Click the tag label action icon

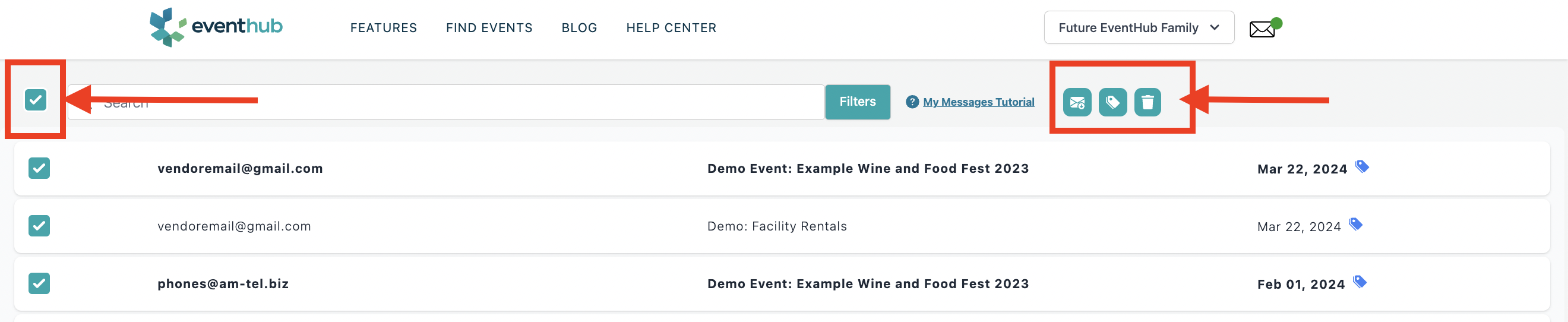point(1112,102)
